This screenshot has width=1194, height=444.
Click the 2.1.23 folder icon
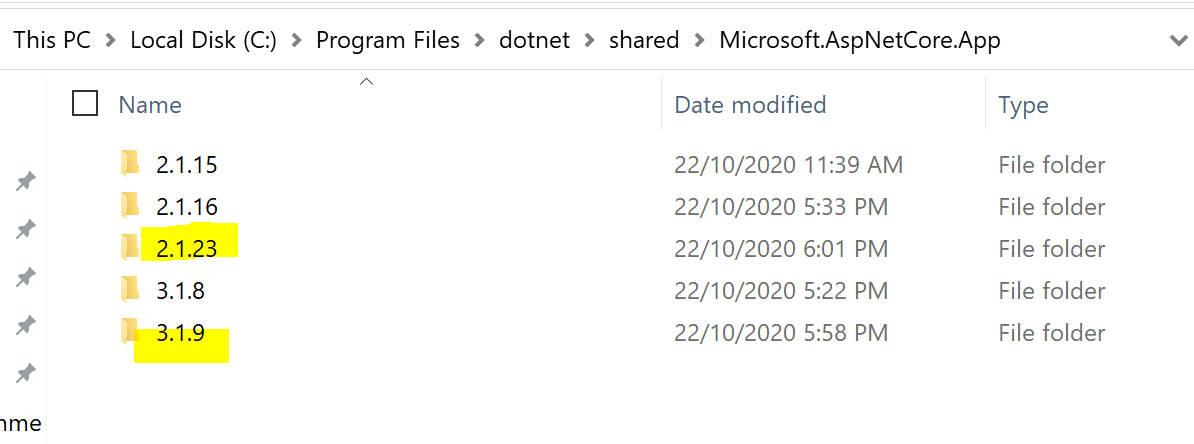pos(130,247)
